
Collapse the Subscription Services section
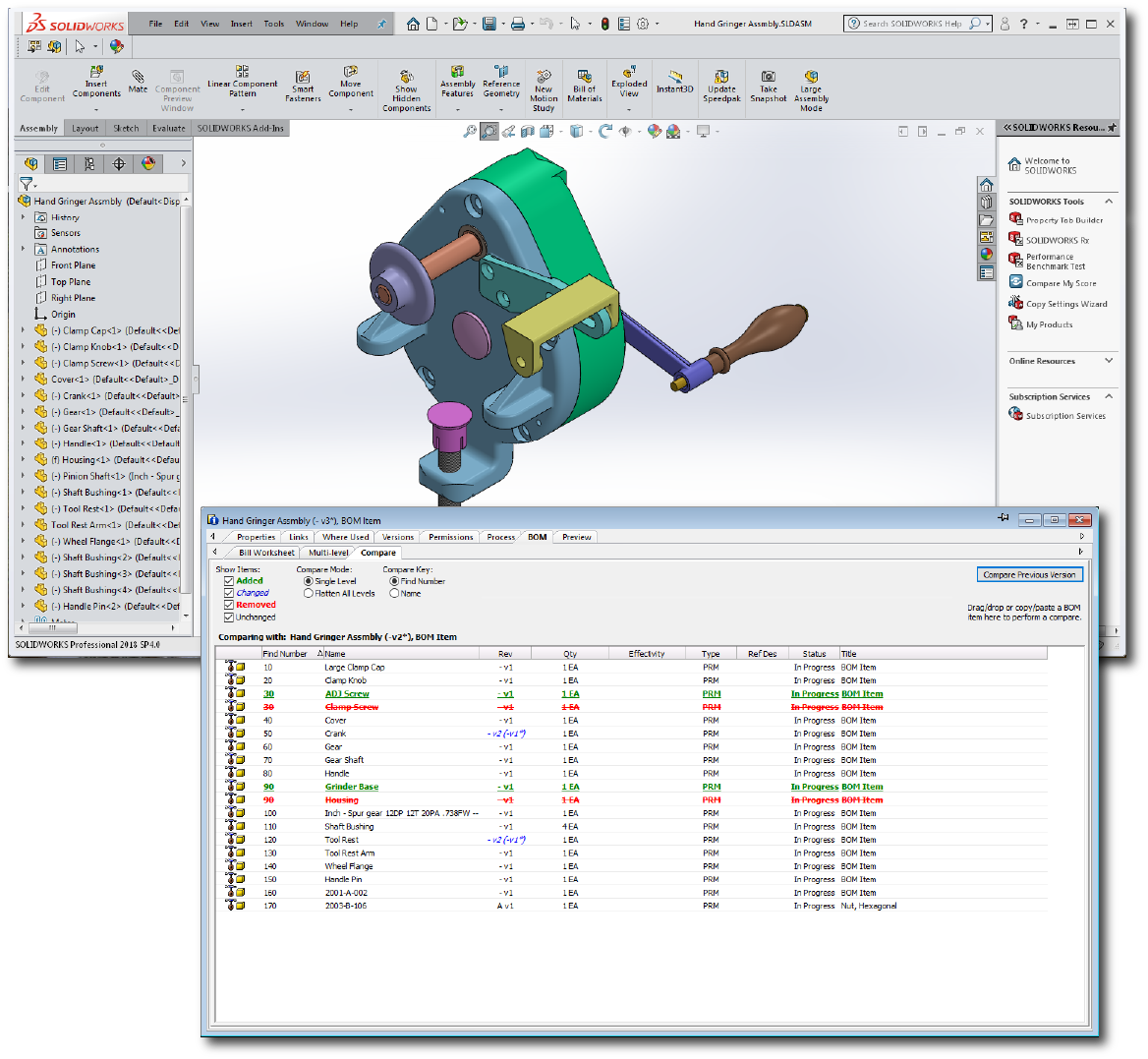tap(1109, 397)
